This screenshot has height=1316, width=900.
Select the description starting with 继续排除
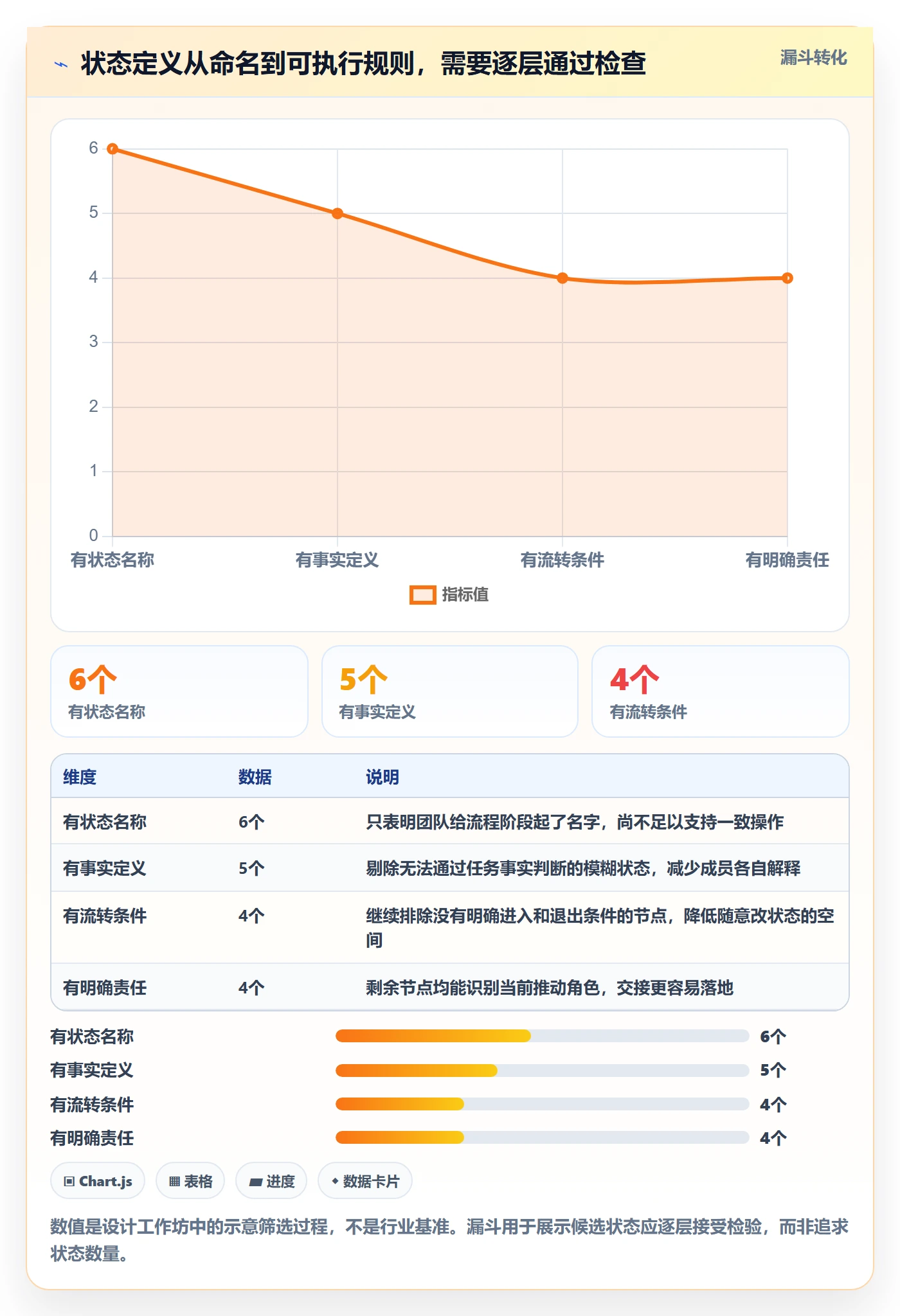click(x=600, y=928)
